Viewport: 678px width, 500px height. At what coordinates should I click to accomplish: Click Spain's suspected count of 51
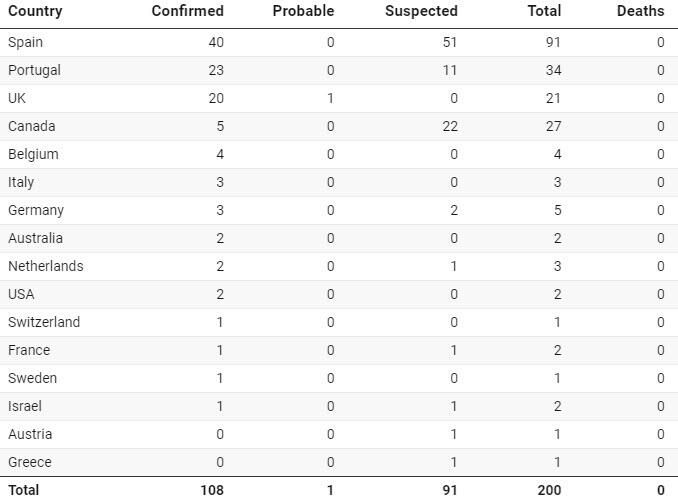click(449, 42)
